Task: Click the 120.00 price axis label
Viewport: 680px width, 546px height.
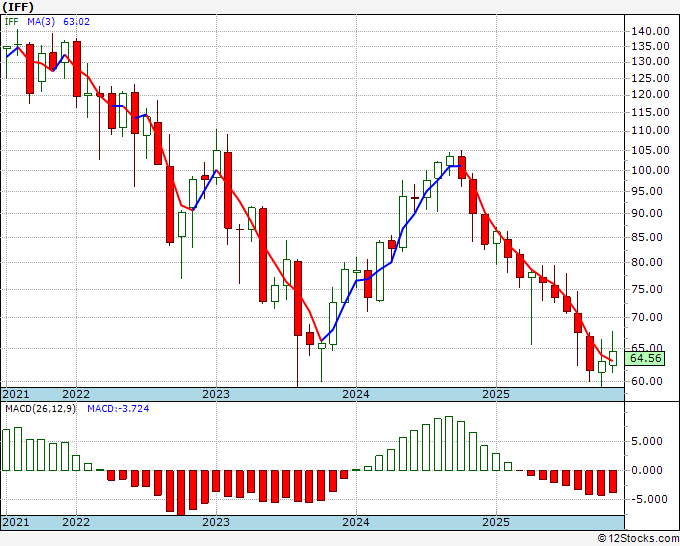Action: point(650,95)
